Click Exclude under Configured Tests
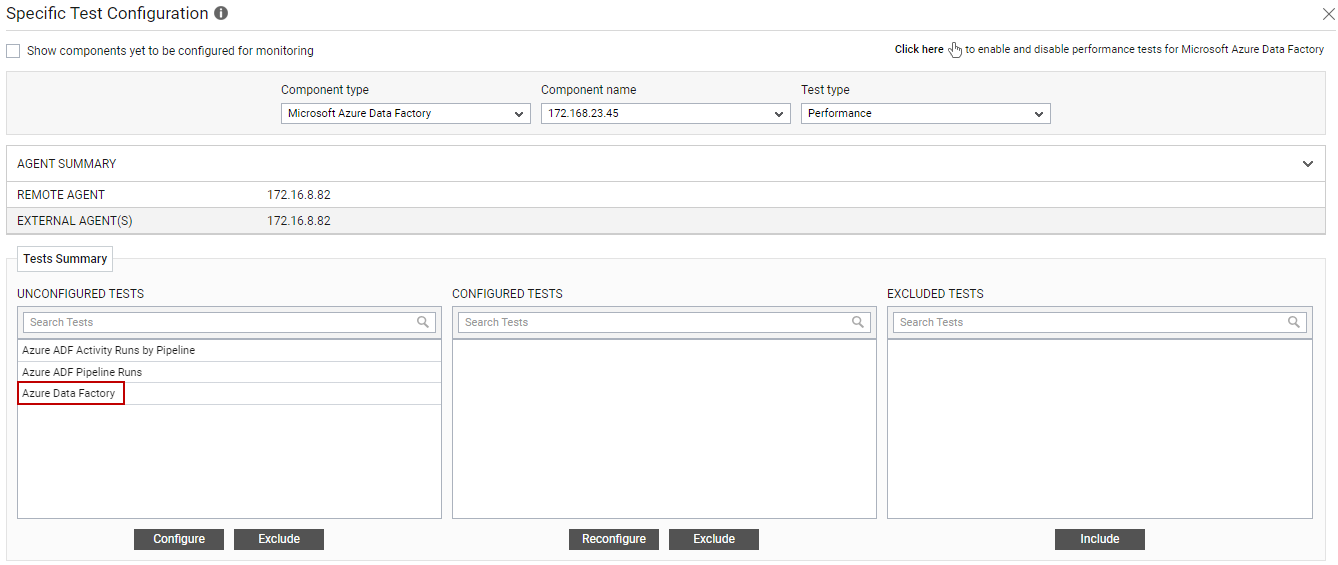 click(x=714, y=539)
